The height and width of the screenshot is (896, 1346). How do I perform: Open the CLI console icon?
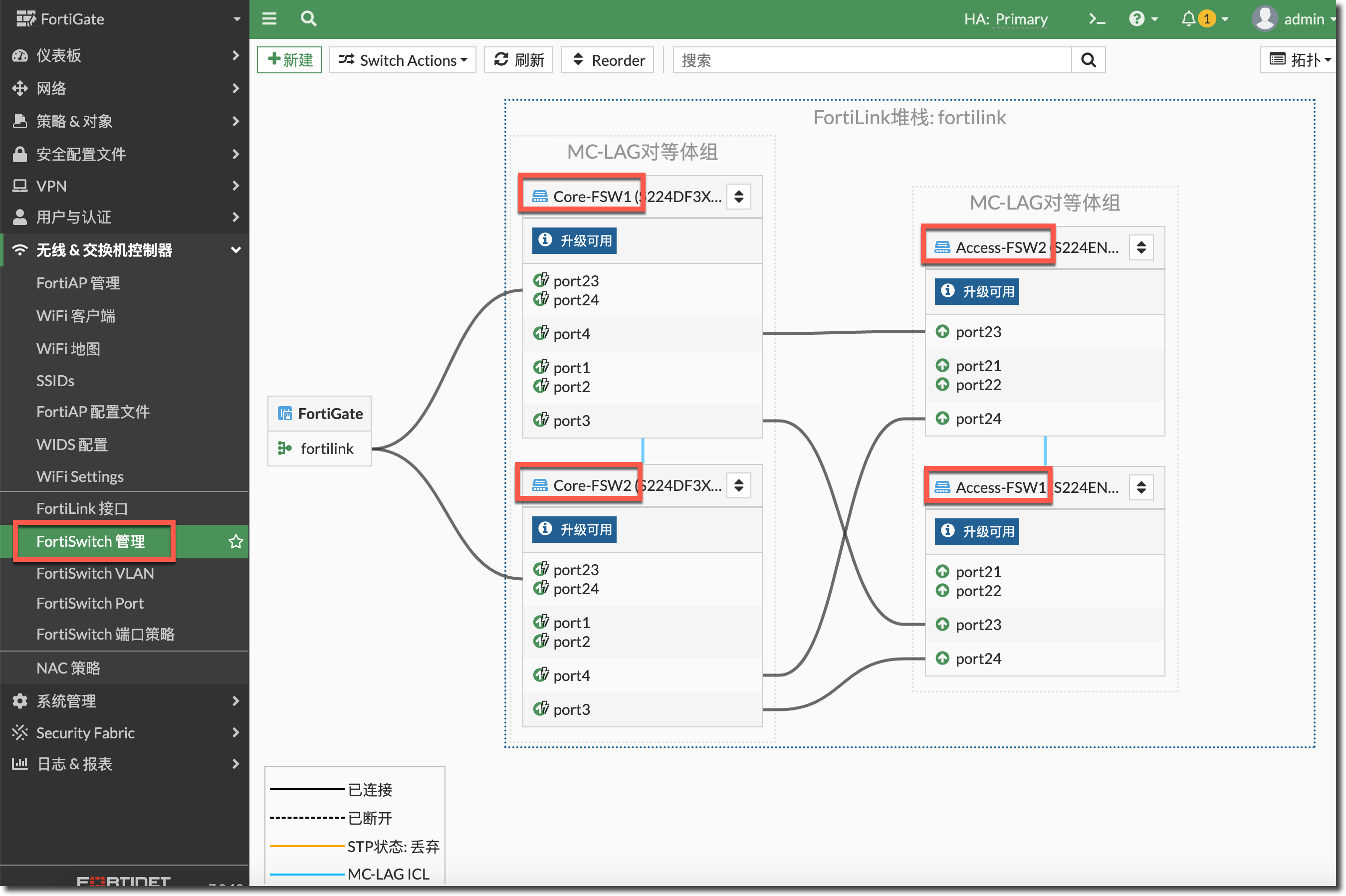pyautogui.click(x=1097, y=19)
